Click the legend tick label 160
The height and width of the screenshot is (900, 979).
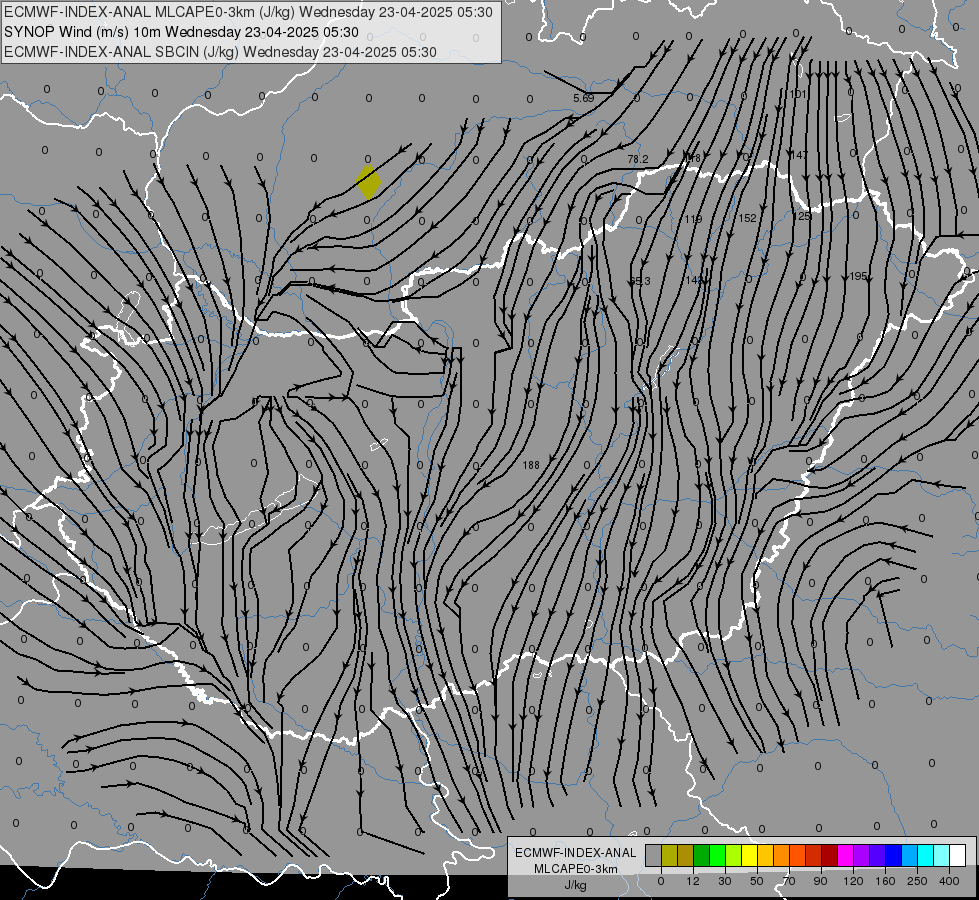pos(885,881)
